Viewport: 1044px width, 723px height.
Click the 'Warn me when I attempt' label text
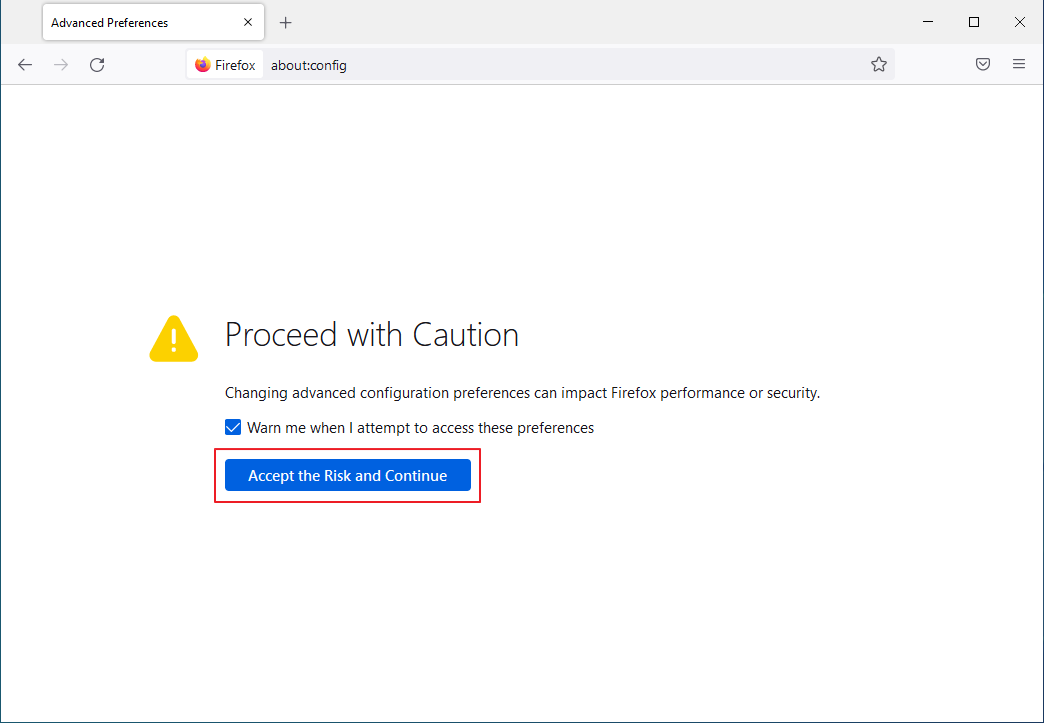pyautogui.click(x=420, y=428)
